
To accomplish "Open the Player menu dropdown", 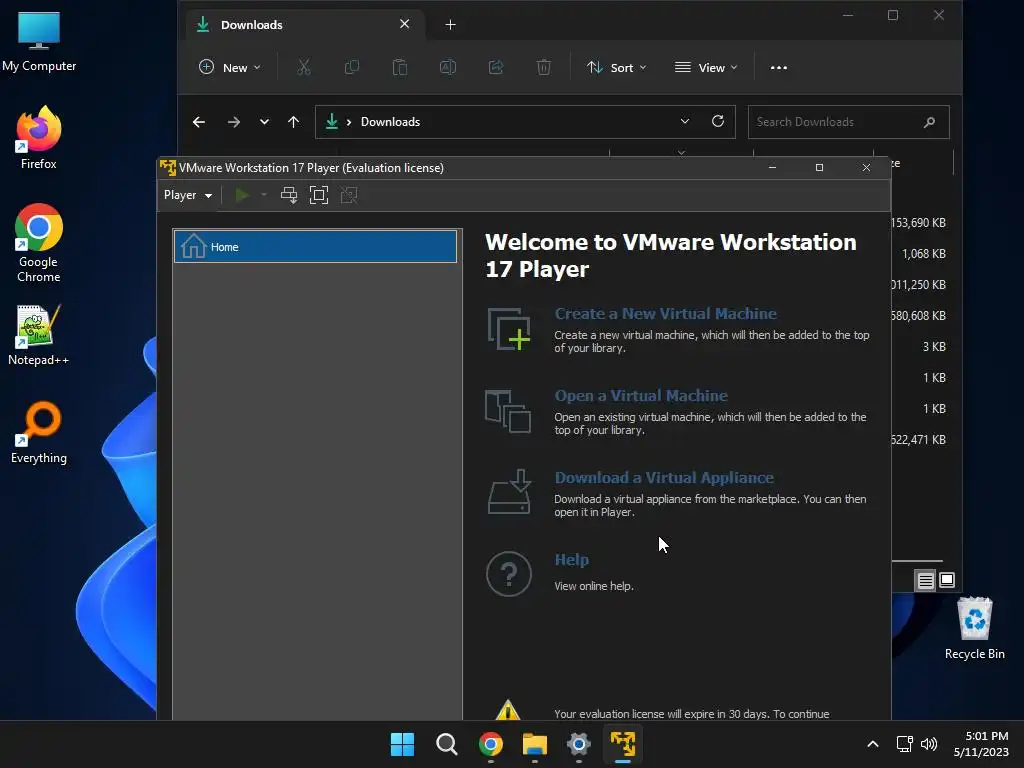I will (187, 195).
